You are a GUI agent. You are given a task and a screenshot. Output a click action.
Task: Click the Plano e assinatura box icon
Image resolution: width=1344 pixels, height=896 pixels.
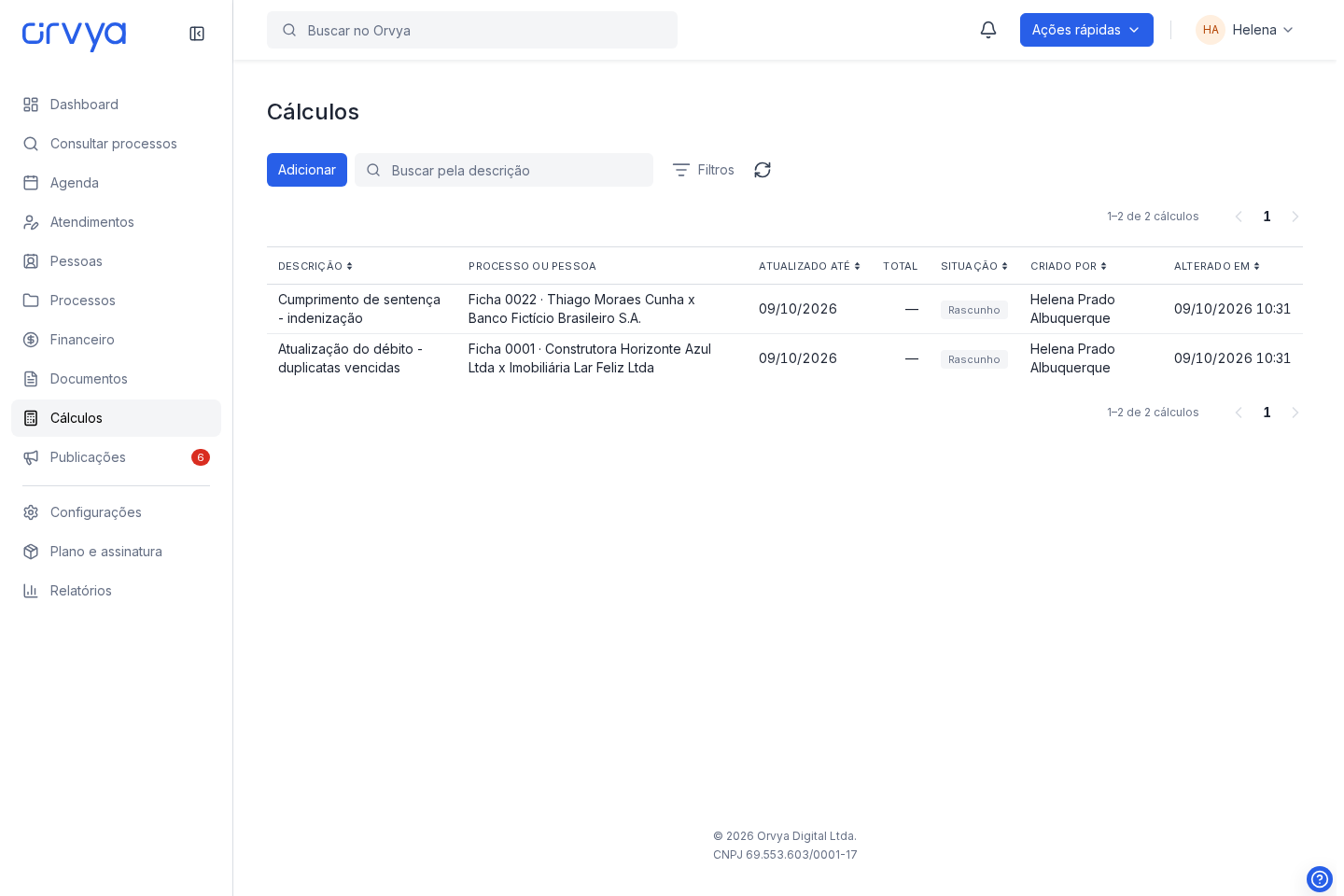31,552
